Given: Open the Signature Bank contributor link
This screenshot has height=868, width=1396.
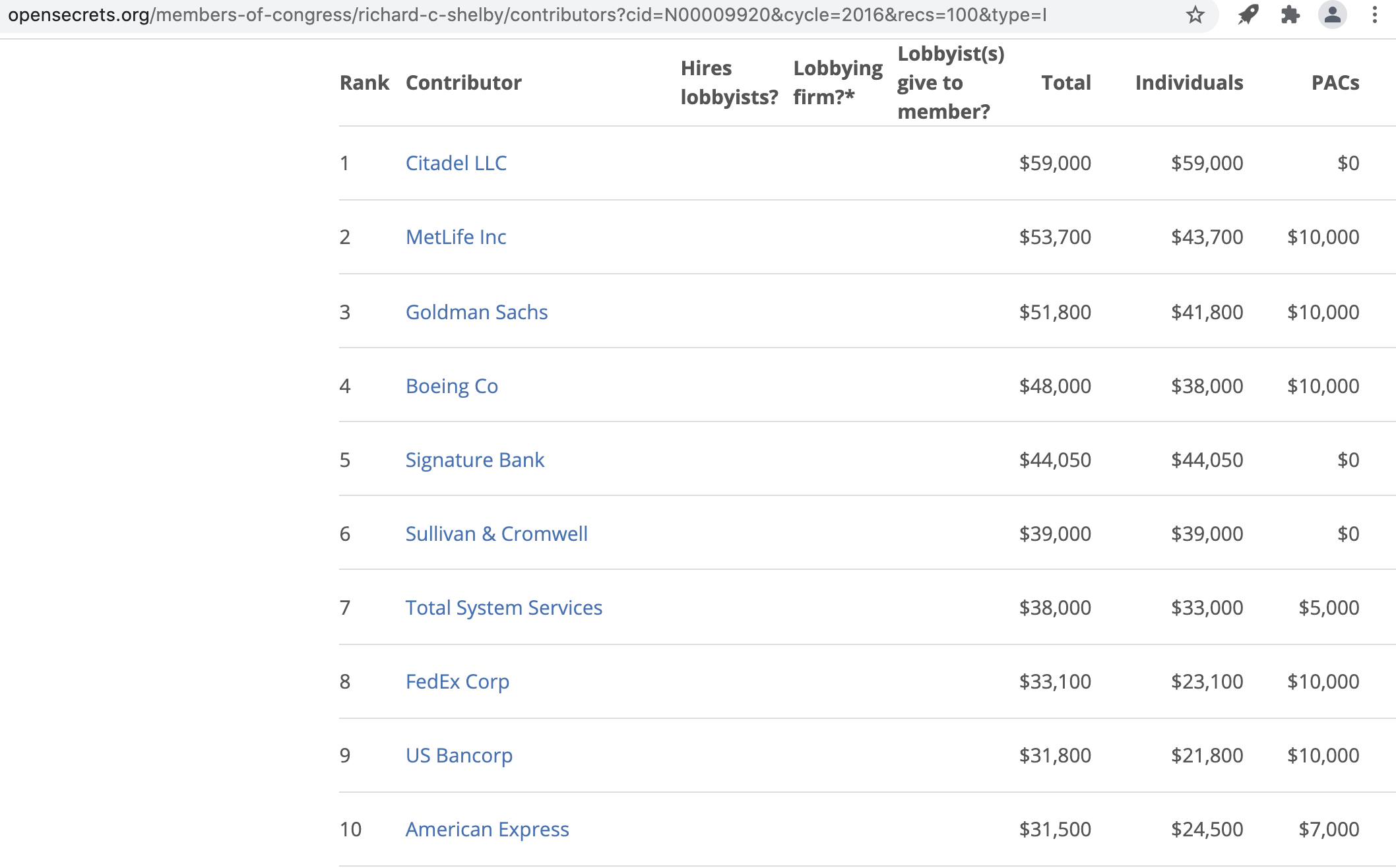Looking at the screenshot, I should 475,460.
